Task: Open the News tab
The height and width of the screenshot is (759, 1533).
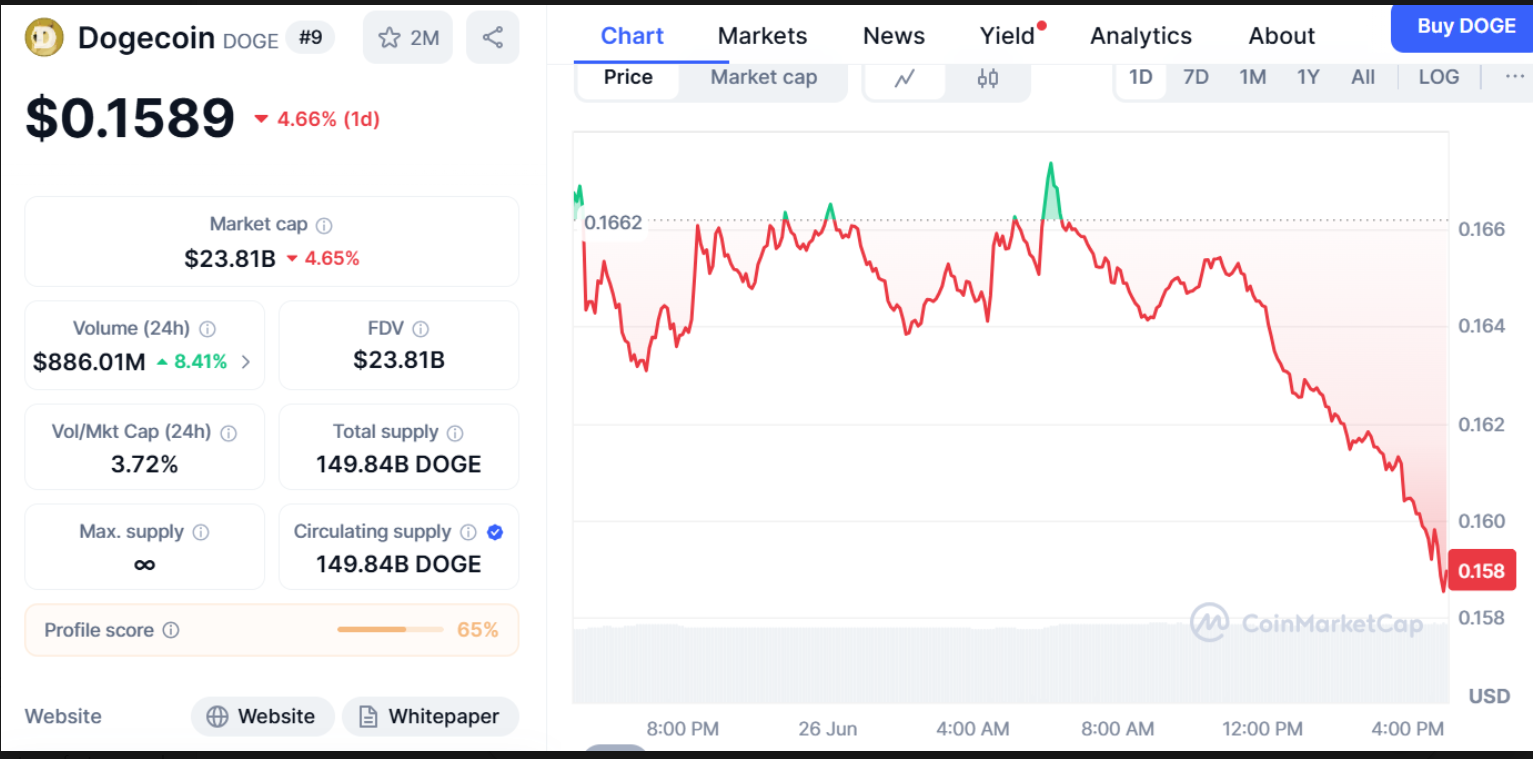Action: [x=894, y=36]
